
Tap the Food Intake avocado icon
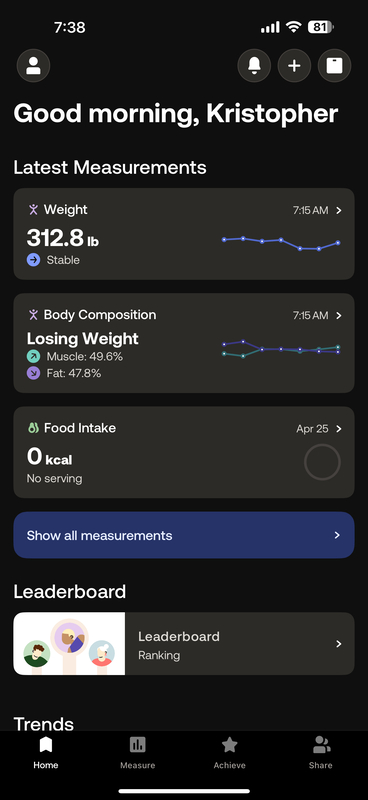pyautogui.click(x=33, y=428)
